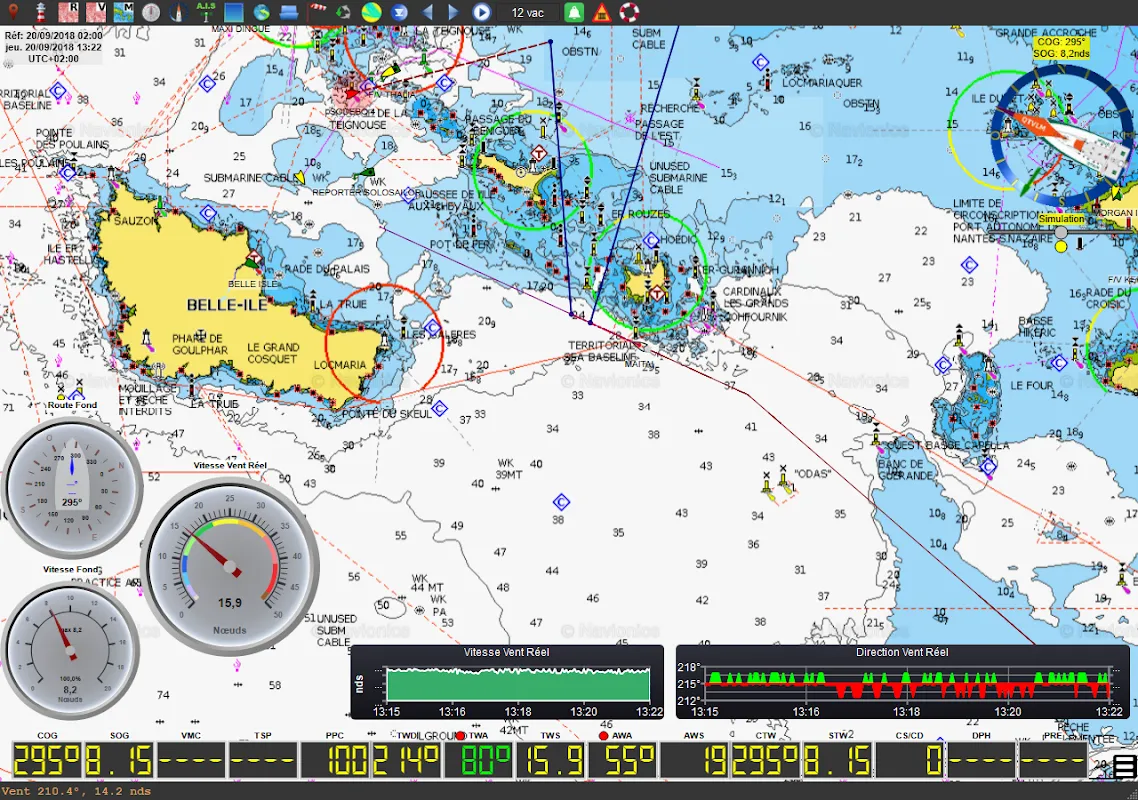Toggle the red dot beside AWA
Image resolution: width=1138 pixels, height=800 pixels.
(603, 735)
